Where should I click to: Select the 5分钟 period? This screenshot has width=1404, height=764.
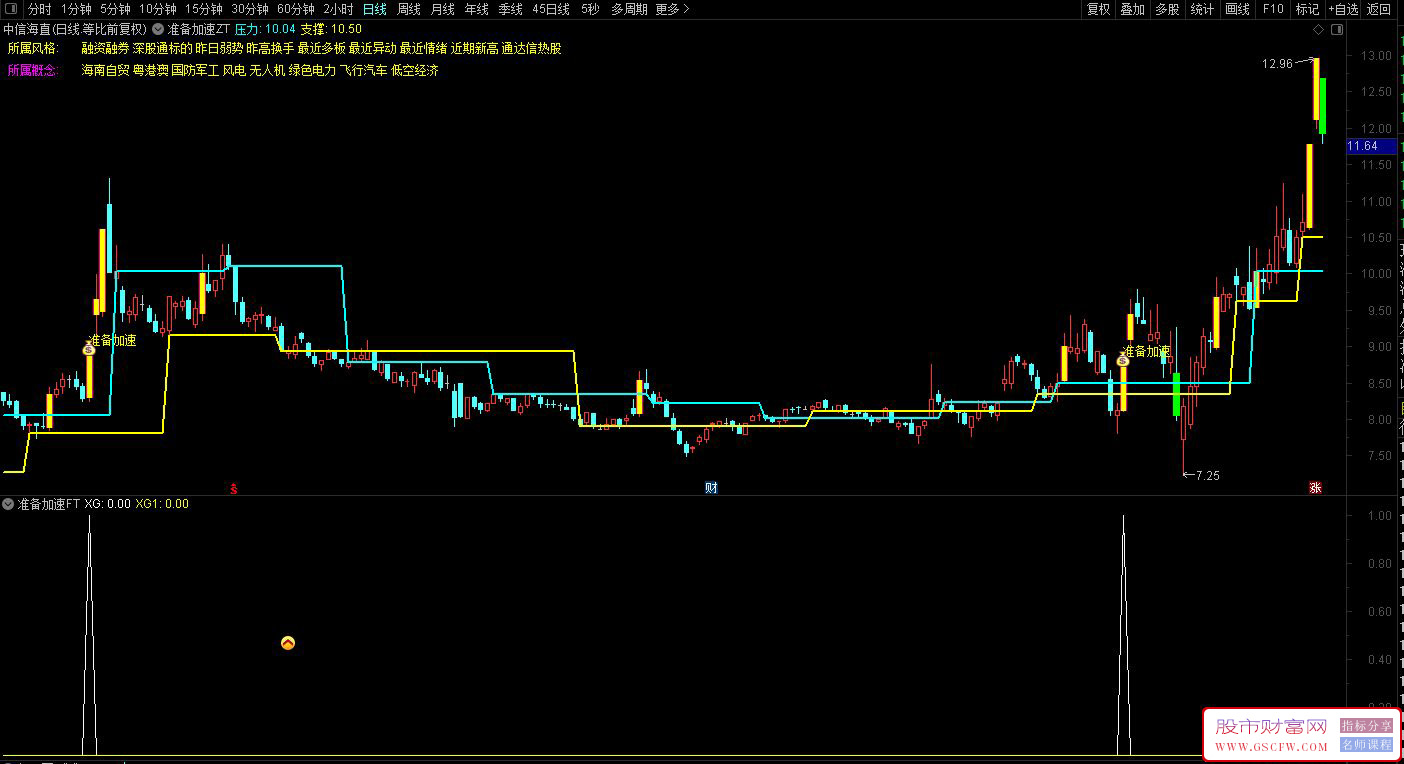[116, 9]
